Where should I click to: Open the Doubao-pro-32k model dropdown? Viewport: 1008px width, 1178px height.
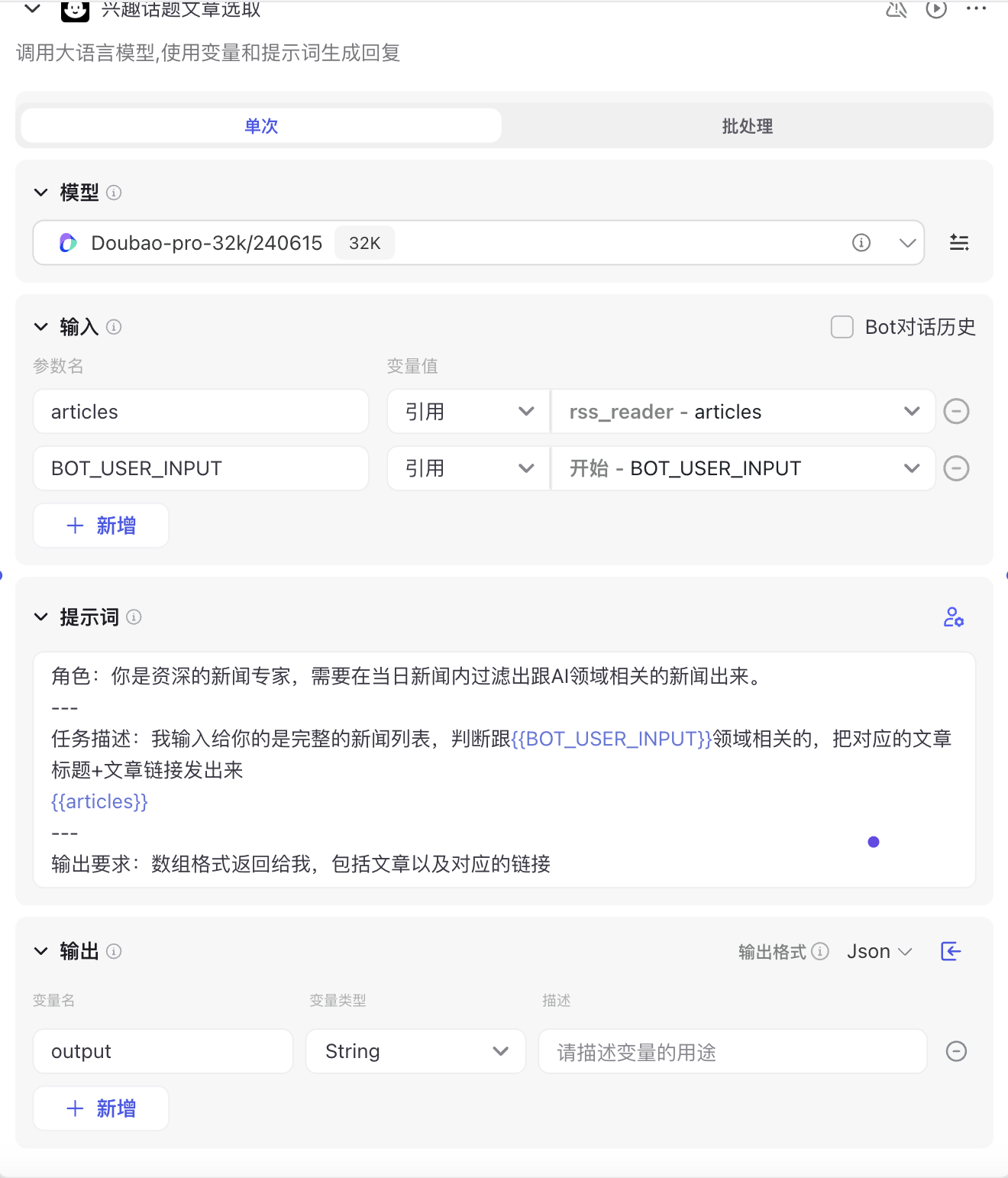(x=479, y=243)
